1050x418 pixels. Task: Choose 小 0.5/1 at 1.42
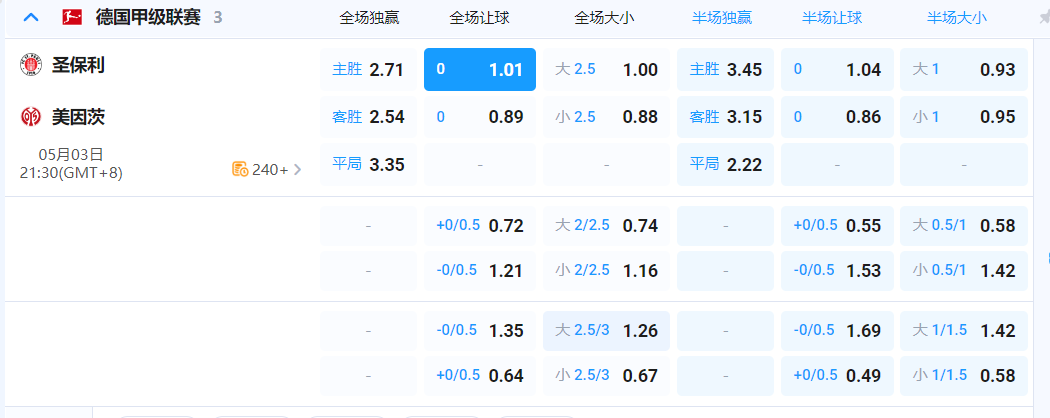(964, 271)
